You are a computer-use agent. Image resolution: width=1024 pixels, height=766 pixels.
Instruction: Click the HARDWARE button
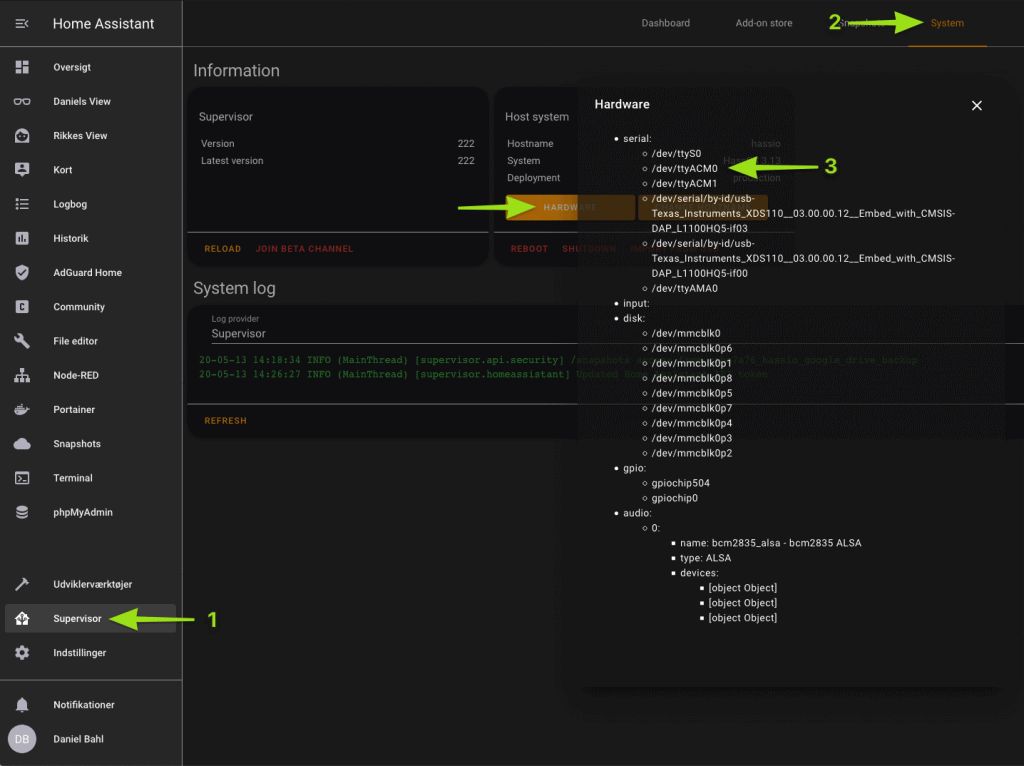570,207
